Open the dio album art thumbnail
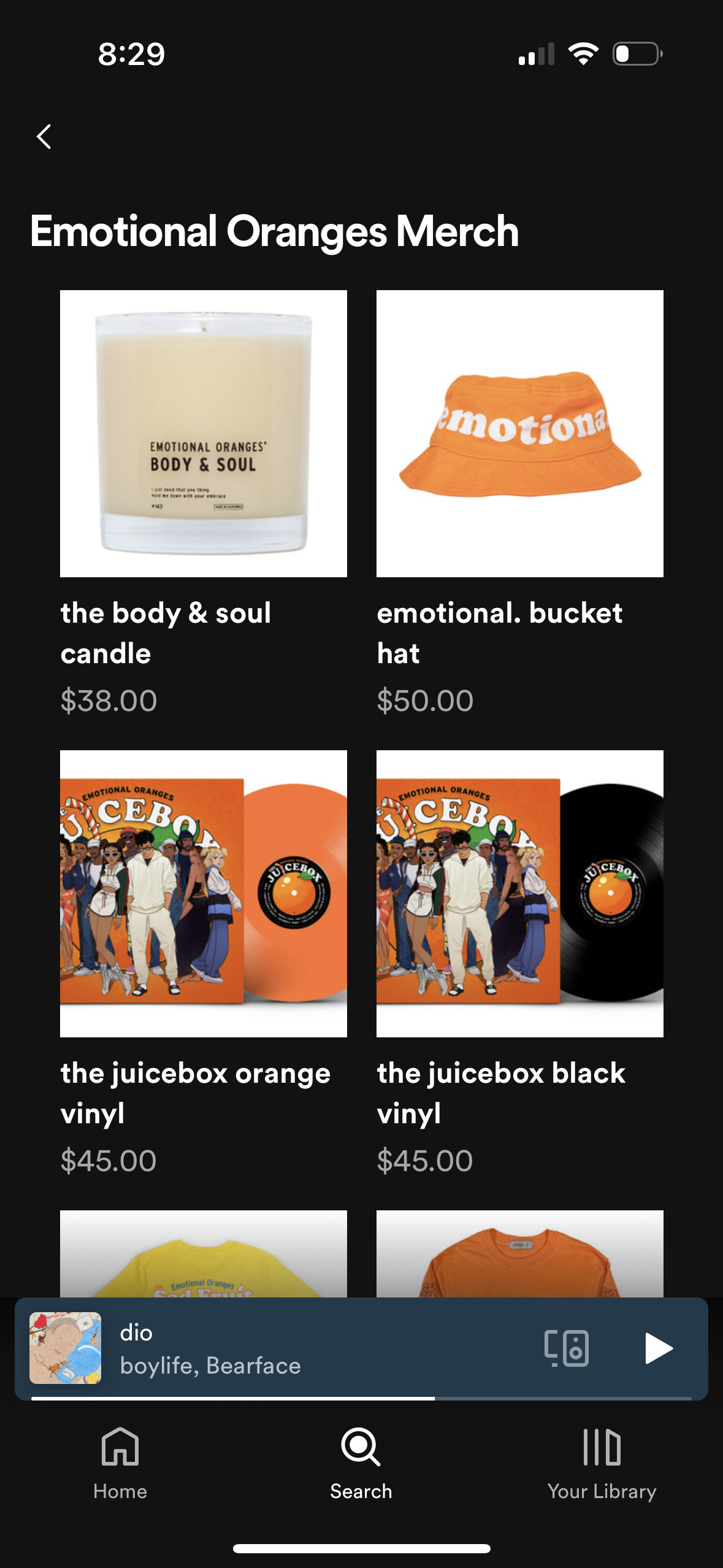723x1568 pixels. tap(66, 1348)
